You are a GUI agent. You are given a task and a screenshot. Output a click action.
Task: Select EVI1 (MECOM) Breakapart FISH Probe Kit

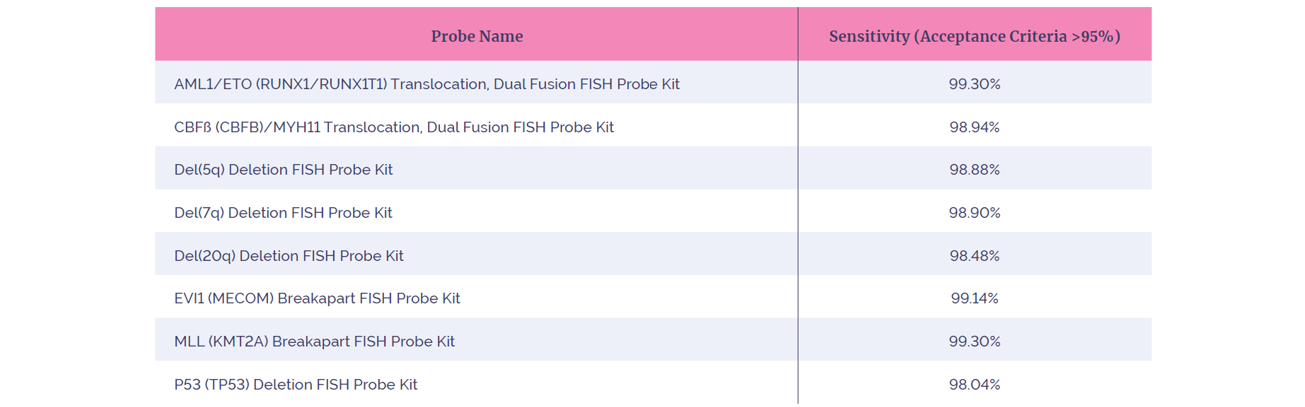(317, 298)
